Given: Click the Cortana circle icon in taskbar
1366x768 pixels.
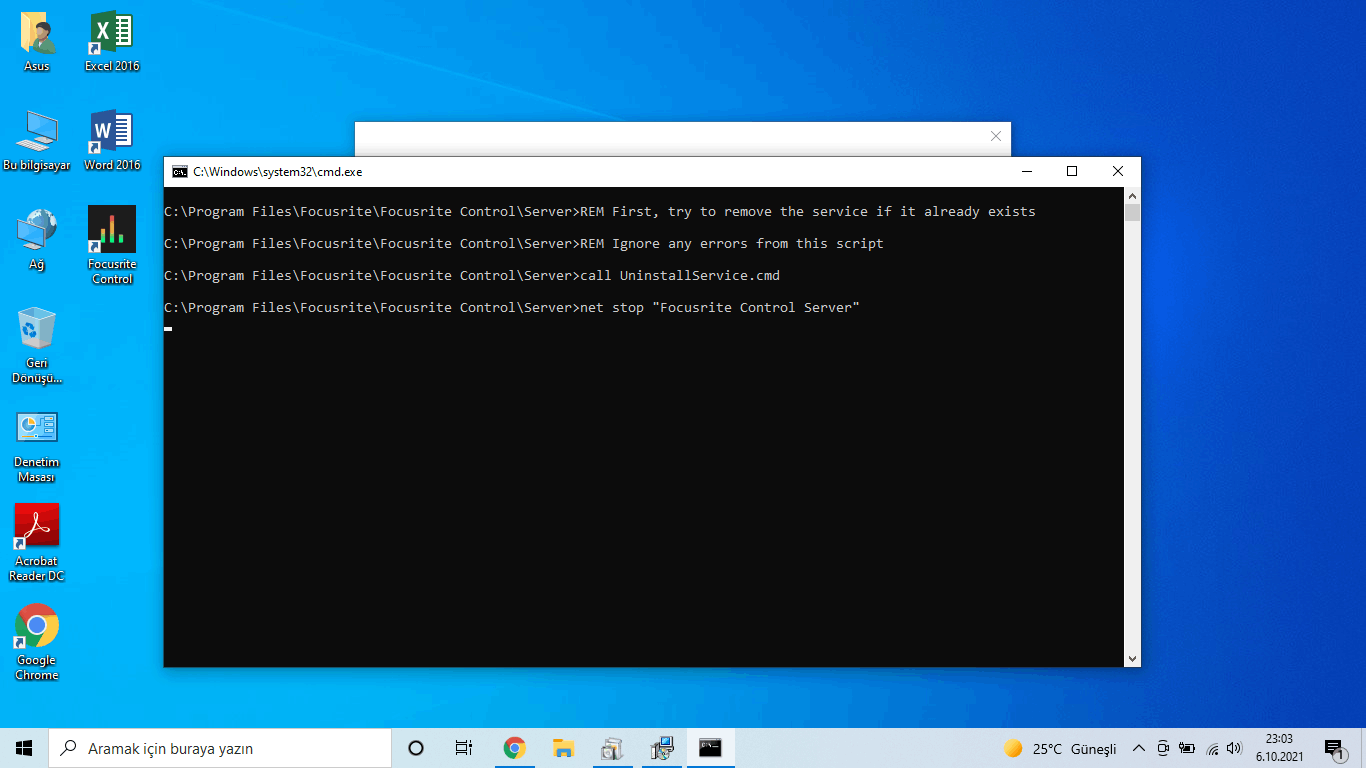Looking at the screenshot, I should (x=416, y=748).
